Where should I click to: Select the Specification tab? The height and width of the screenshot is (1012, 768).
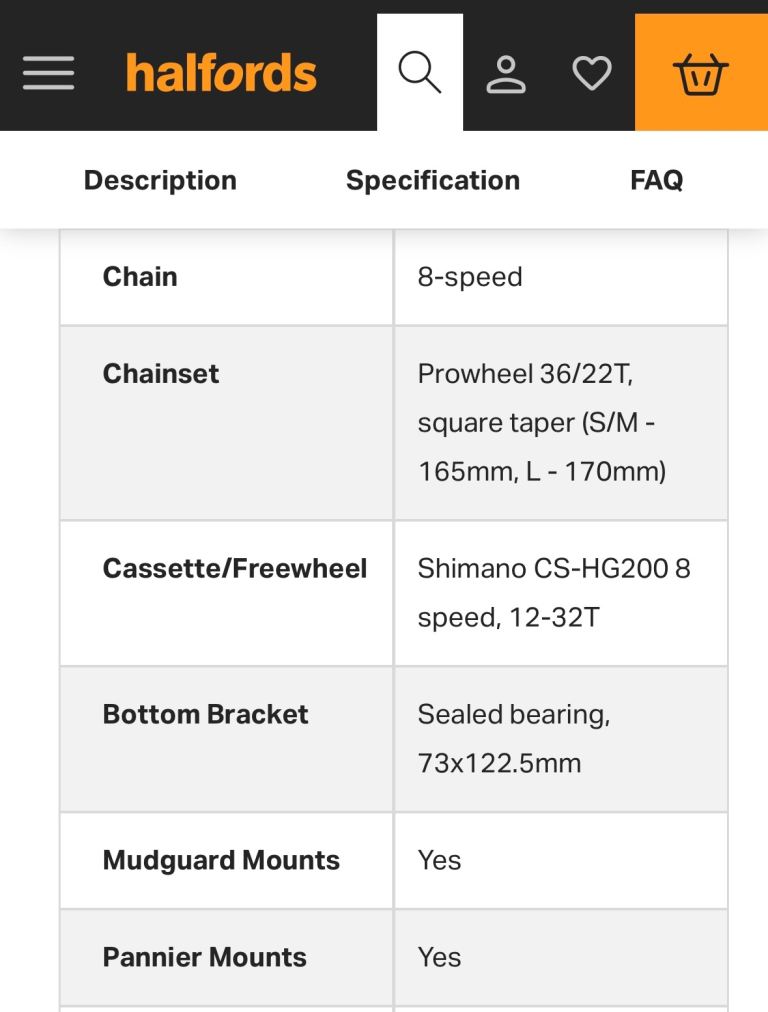(x=432, y=180)
